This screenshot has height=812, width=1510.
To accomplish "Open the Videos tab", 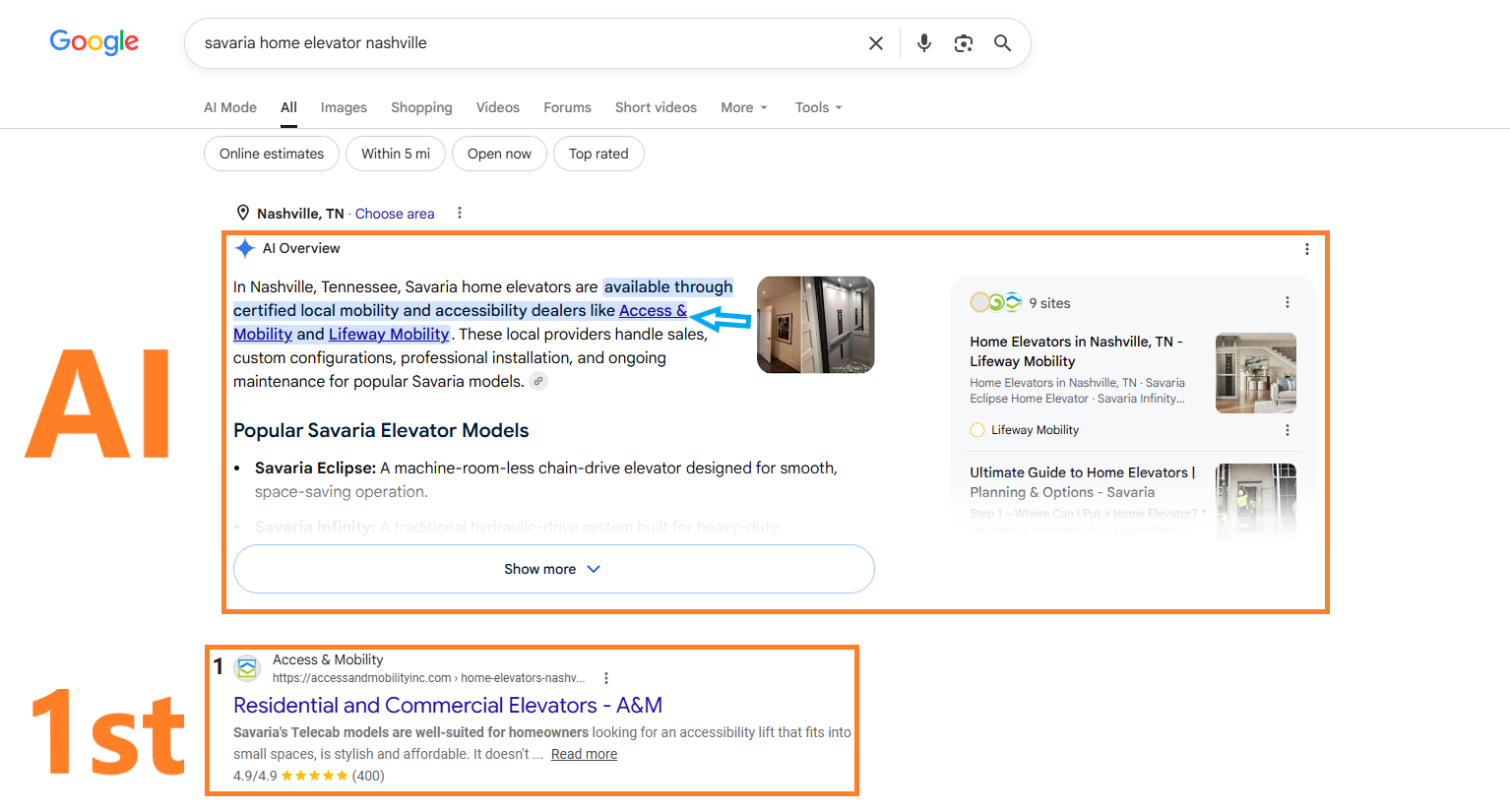I will [498, 107].
